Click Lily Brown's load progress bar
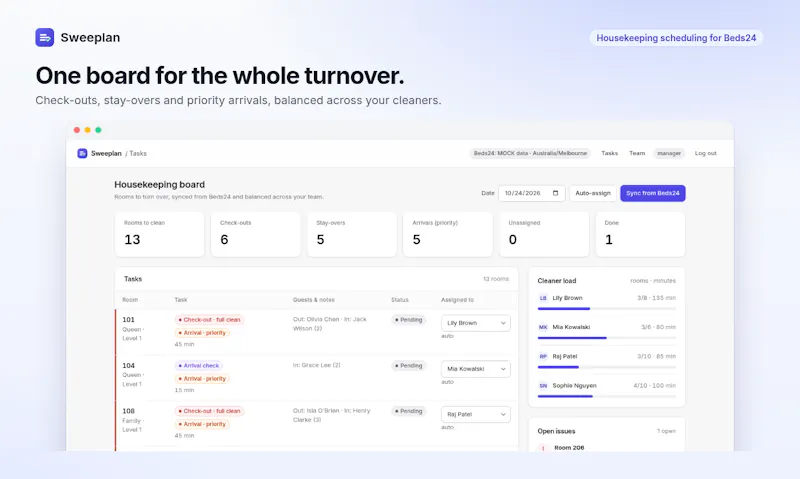Viewport: 800px width, 479px height. (x=607, y=309)
